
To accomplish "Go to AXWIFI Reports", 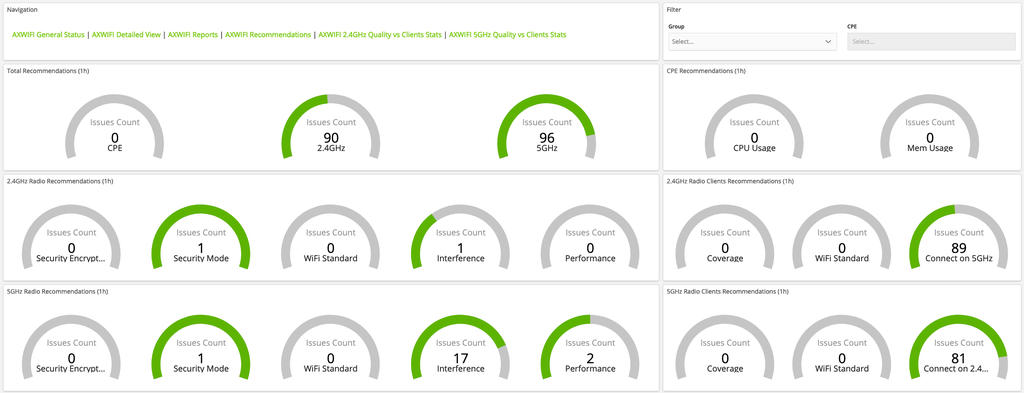I will coord(193,35).
